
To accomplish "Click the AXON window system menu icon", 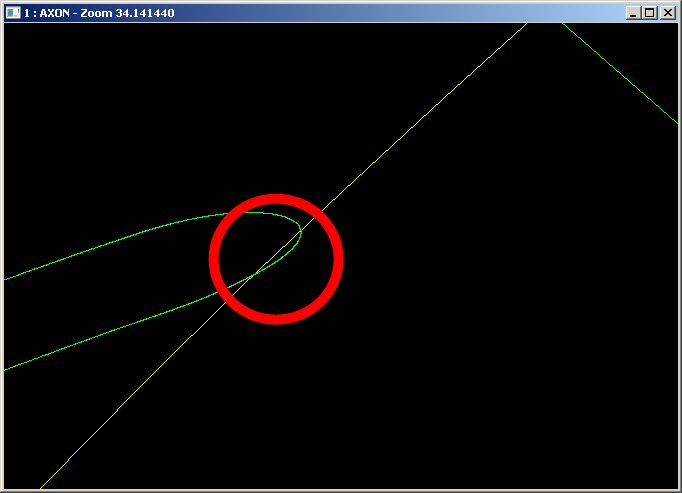I will coord(12,12).
